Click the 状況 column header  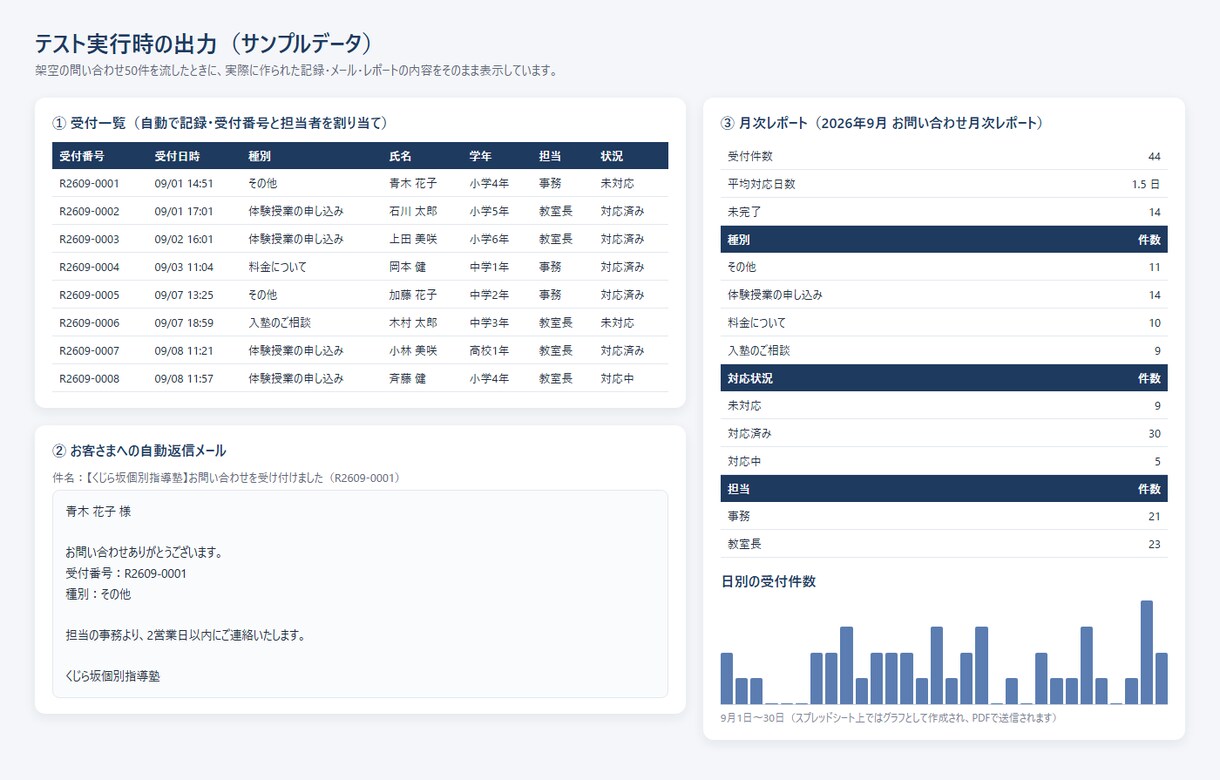612,156
